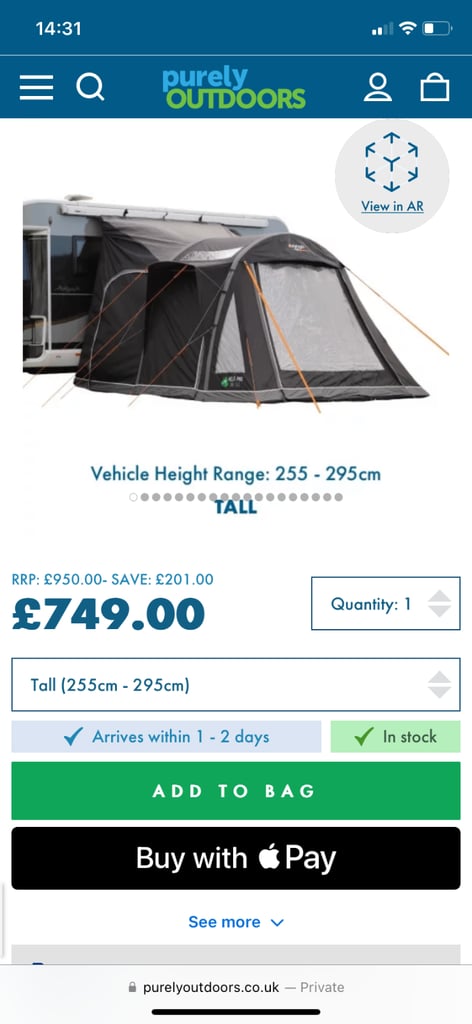Screen dimensions: 472x1024
Task: Select the first image carousel dot
Action: coord(134,497)
